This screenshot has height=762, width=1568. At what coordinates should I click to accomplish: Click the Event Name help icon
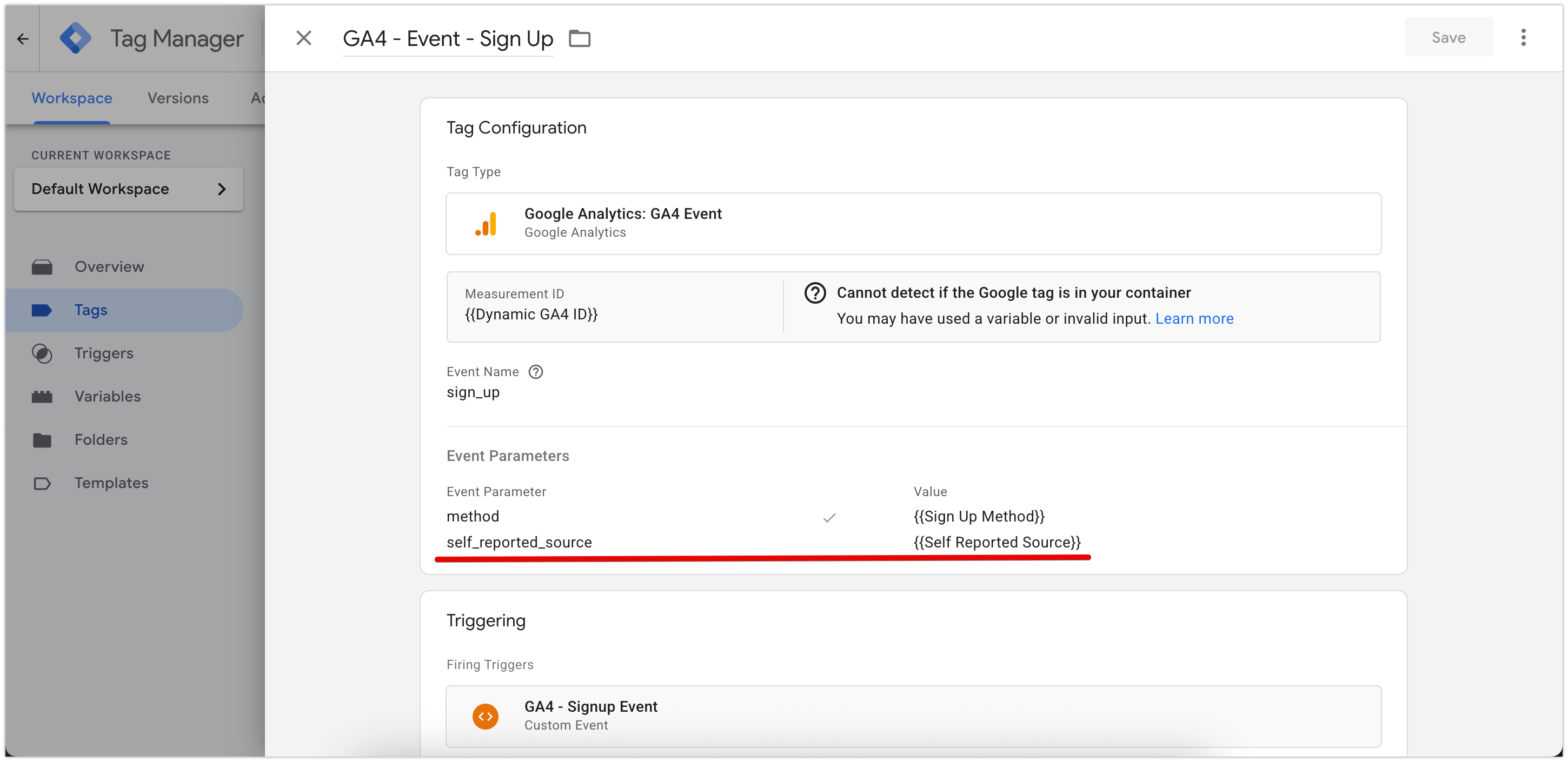(x=536, y=371)
